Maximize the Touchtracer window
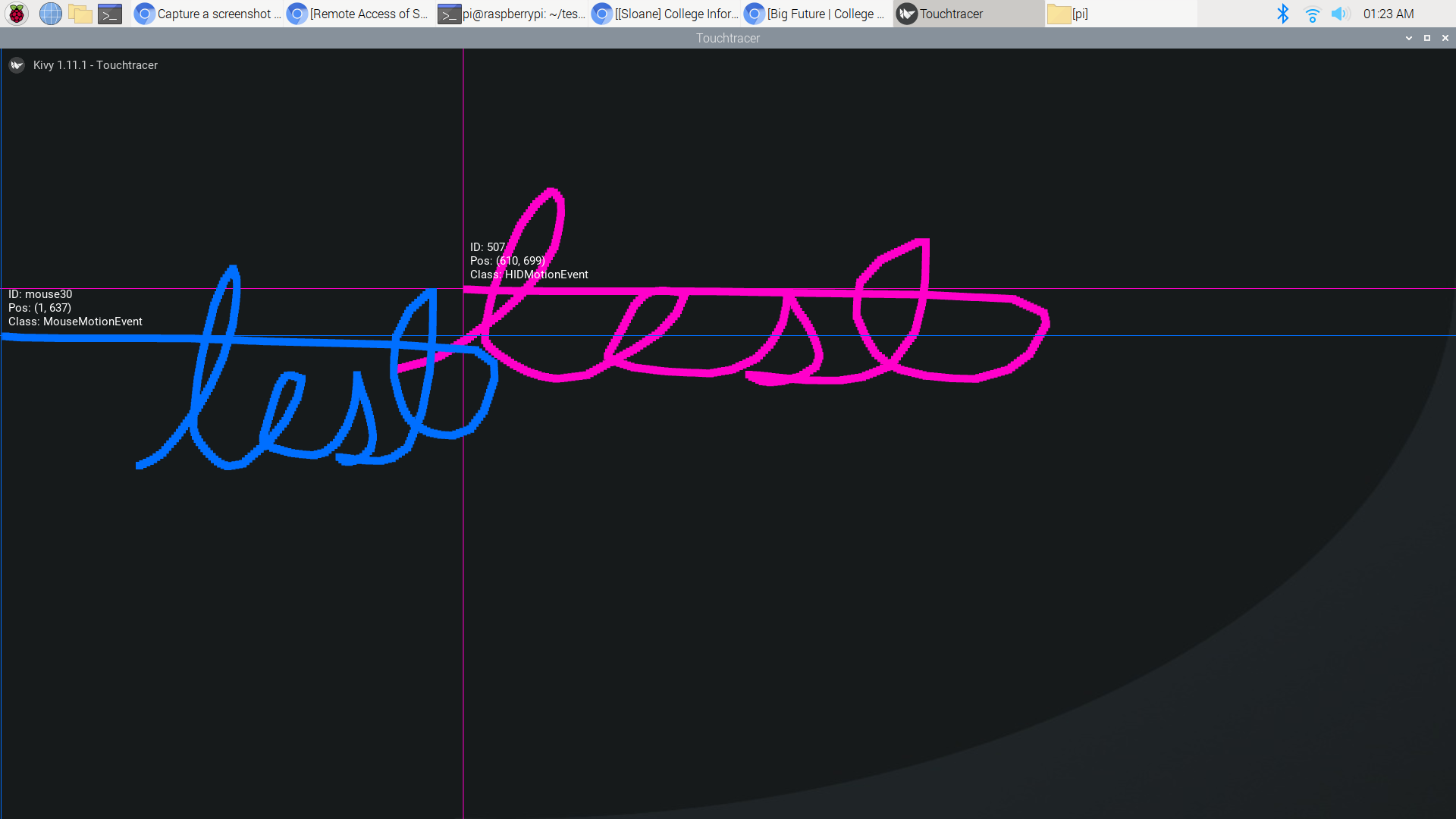The width and height of the screenshot is (1456, 819). pyautogui.click(x=1428, y=38)
